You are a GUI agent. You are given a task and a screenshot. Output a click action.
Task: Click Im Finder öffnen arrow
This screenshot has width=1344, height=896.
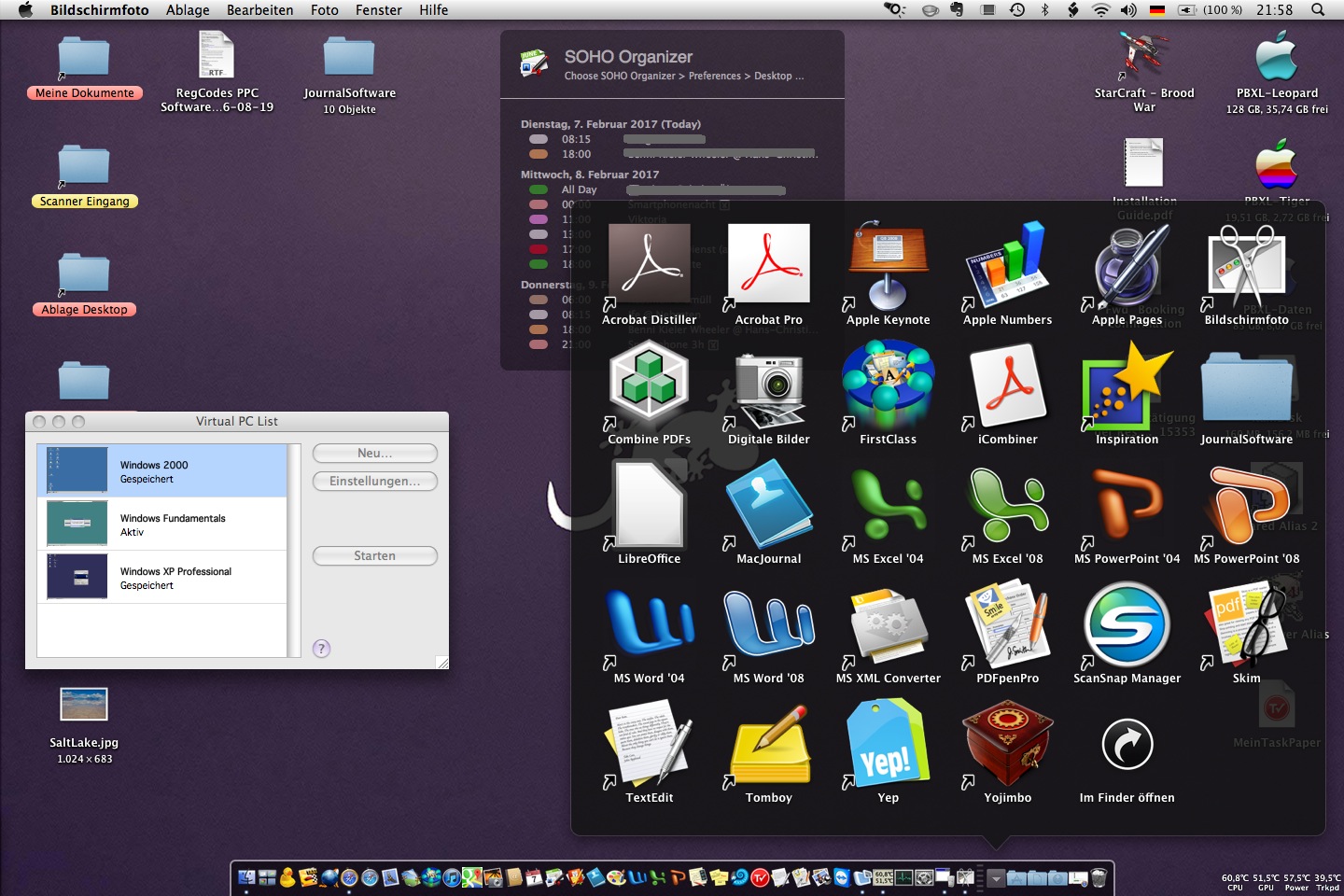point(1127,744)
